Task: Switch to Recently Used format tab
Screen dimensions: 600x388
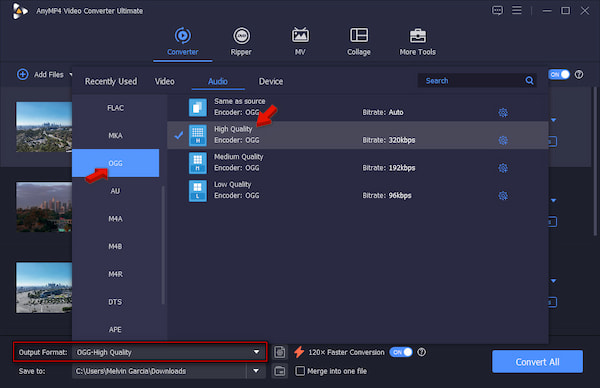Action: click(x=111, y=81)
